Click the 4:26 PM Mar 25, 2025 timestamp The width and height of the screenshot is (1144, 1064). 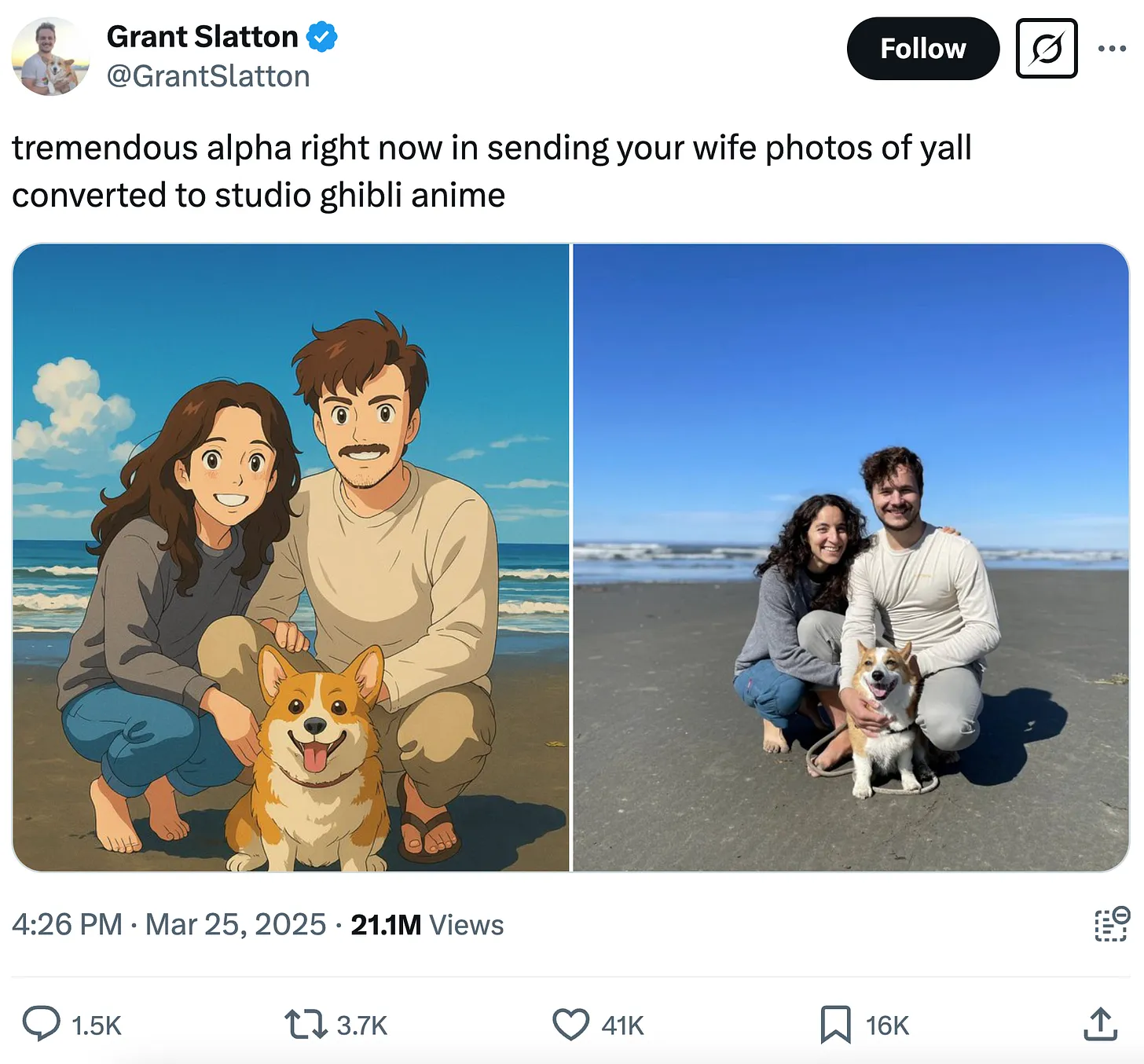click(169, 925)
